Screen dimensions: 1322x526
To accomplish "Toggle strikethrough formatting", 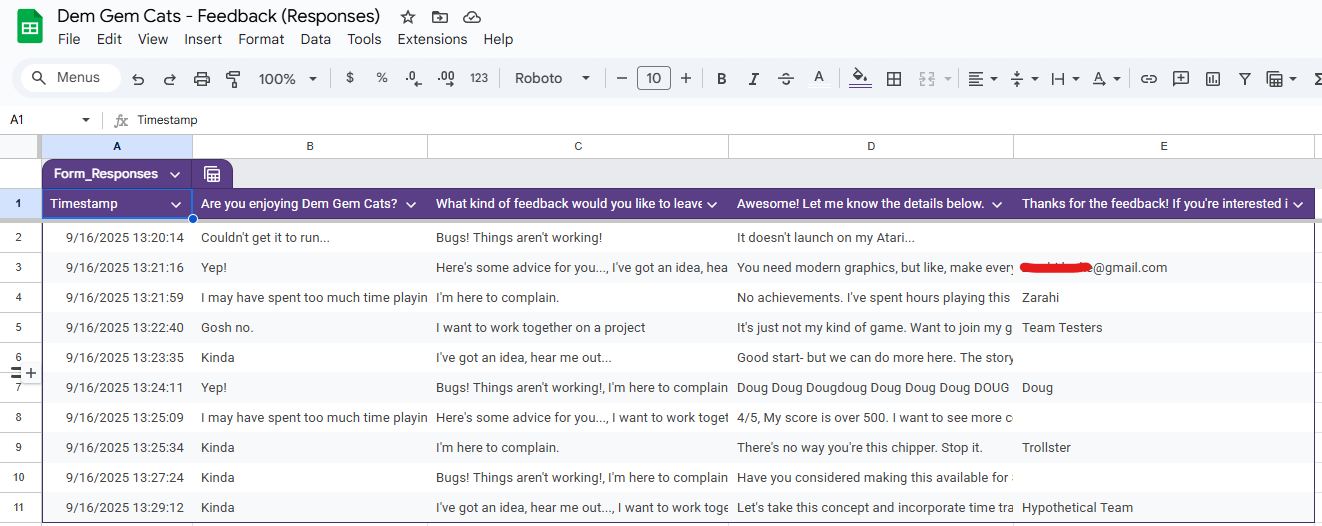I will pyautogui.click(x=785, y=79).
